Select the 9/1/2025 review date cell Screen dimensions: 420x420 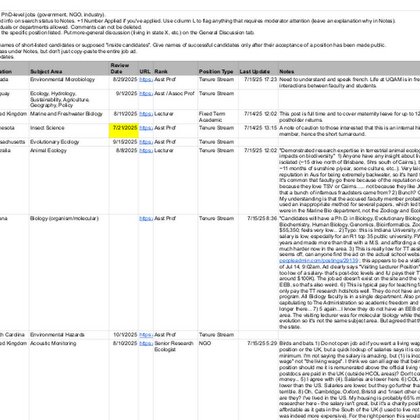(x=124, y=99)
